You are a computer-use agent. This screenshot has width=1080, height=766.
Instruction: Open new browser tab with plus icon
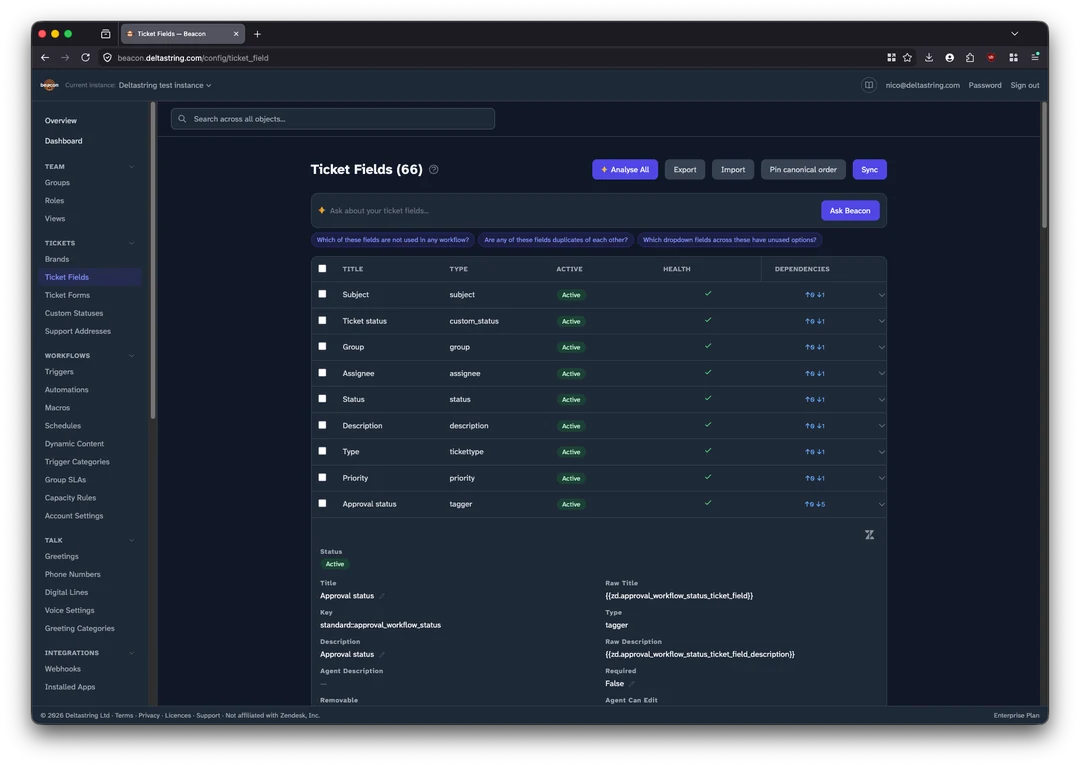tap(257, 34)
